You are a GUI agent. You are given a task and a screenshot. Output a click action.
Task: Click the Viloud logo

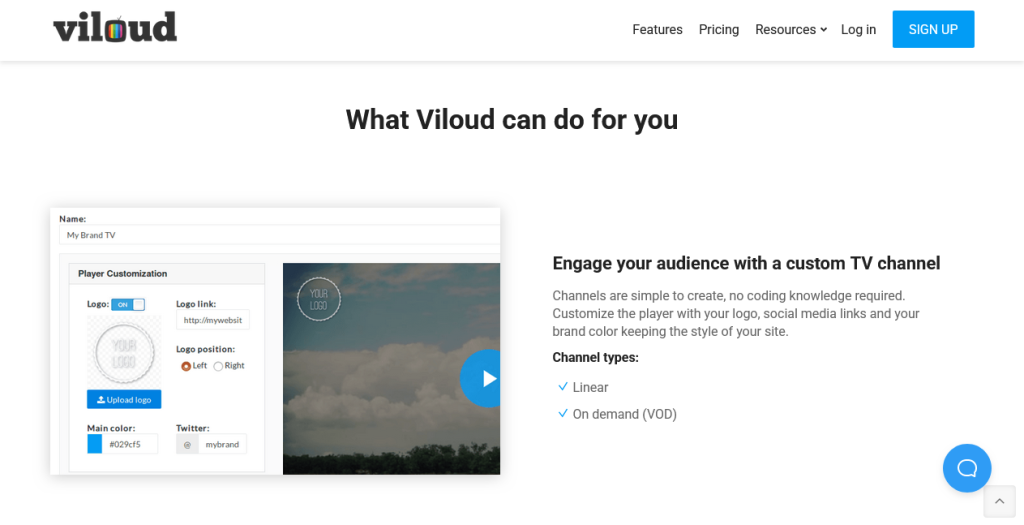click(x=115, y=28)
